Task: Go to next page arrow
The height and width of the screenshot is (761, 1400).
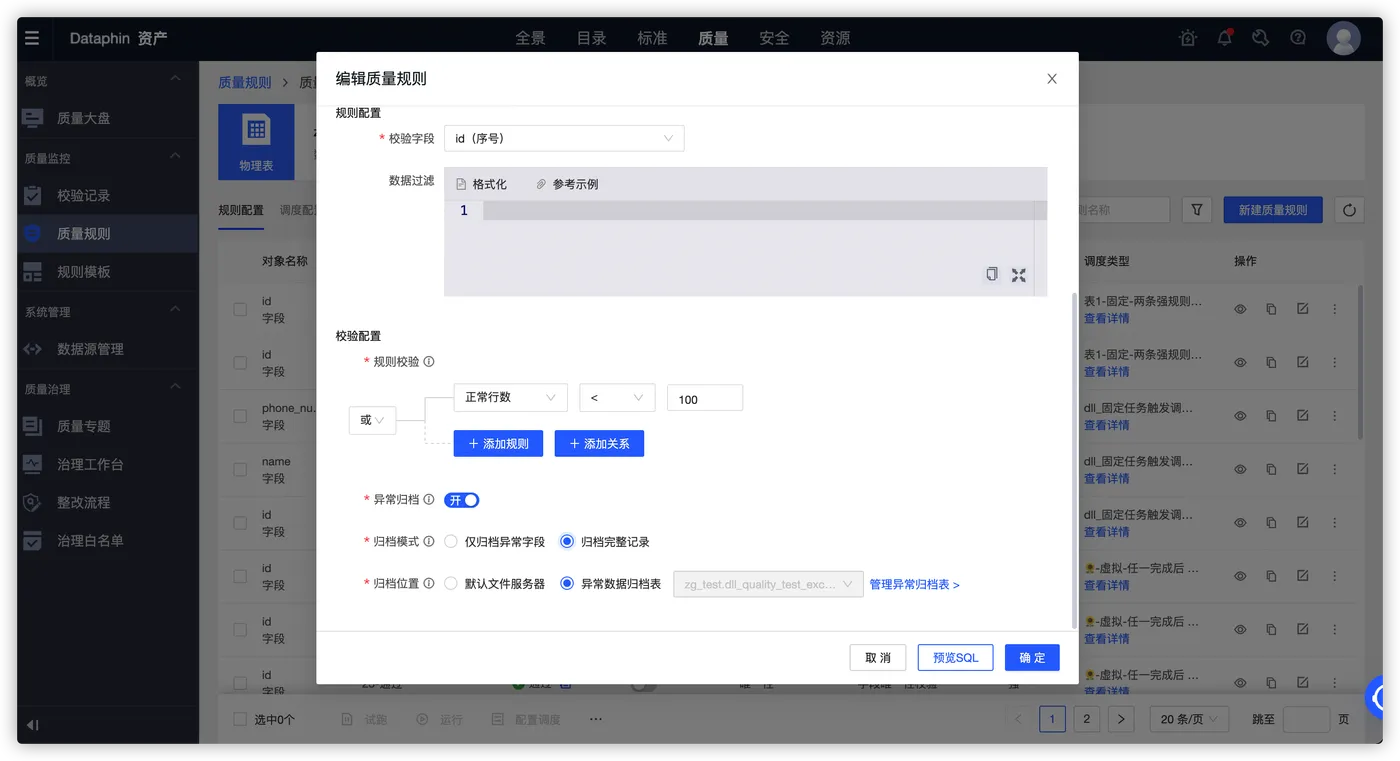Action: point(1121,719)
